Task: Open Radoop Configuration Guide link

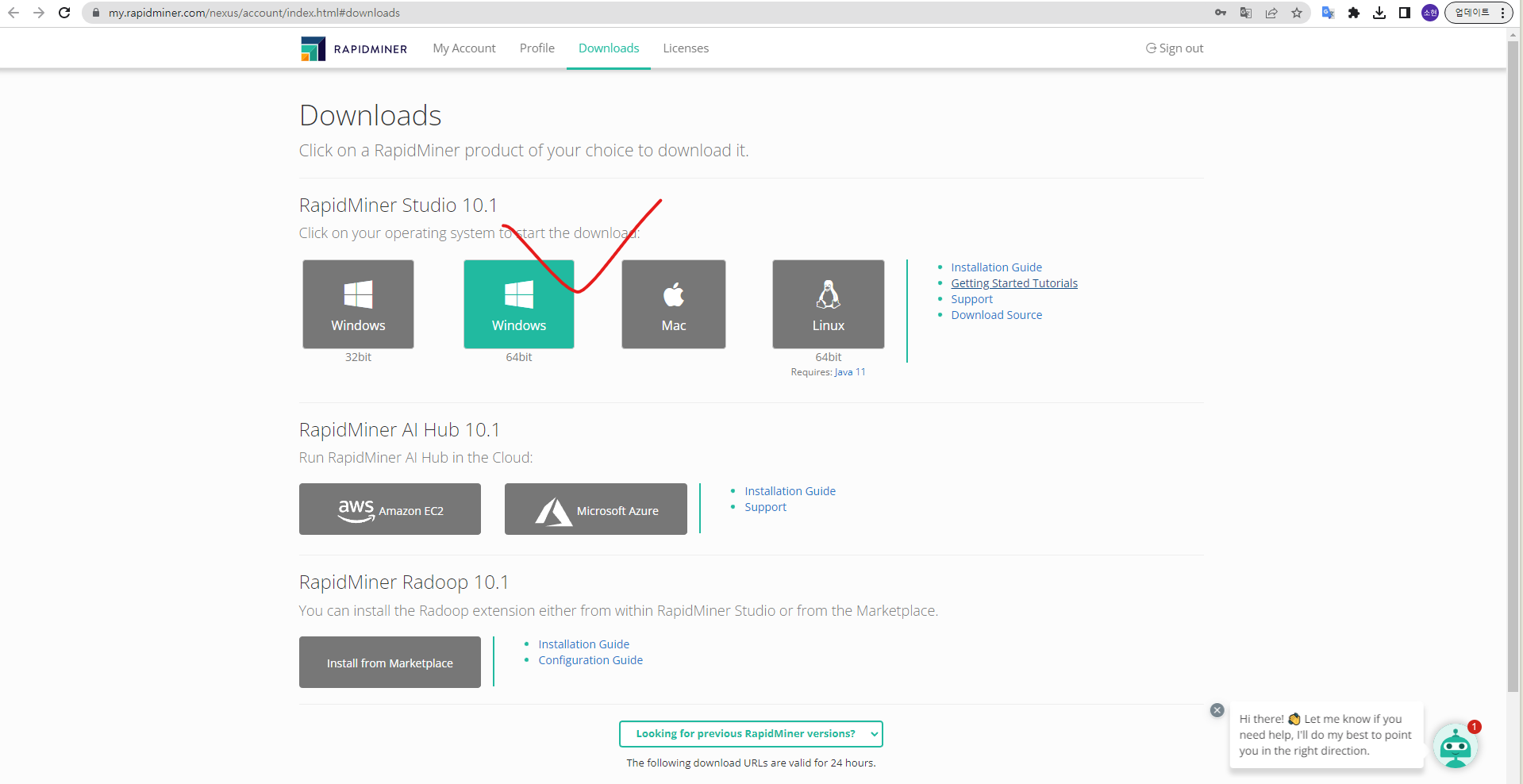Action: [x=590, y=660]
